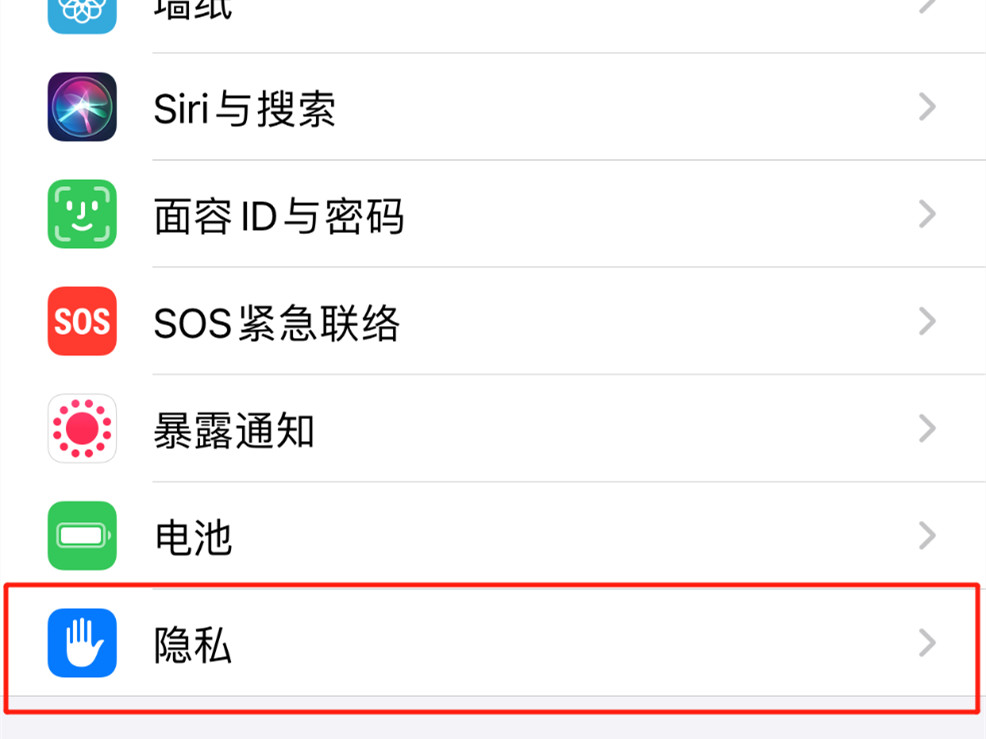Screen dimensions: 986x739
Task: Open Siri与搜索 settings
Action: 493,107
